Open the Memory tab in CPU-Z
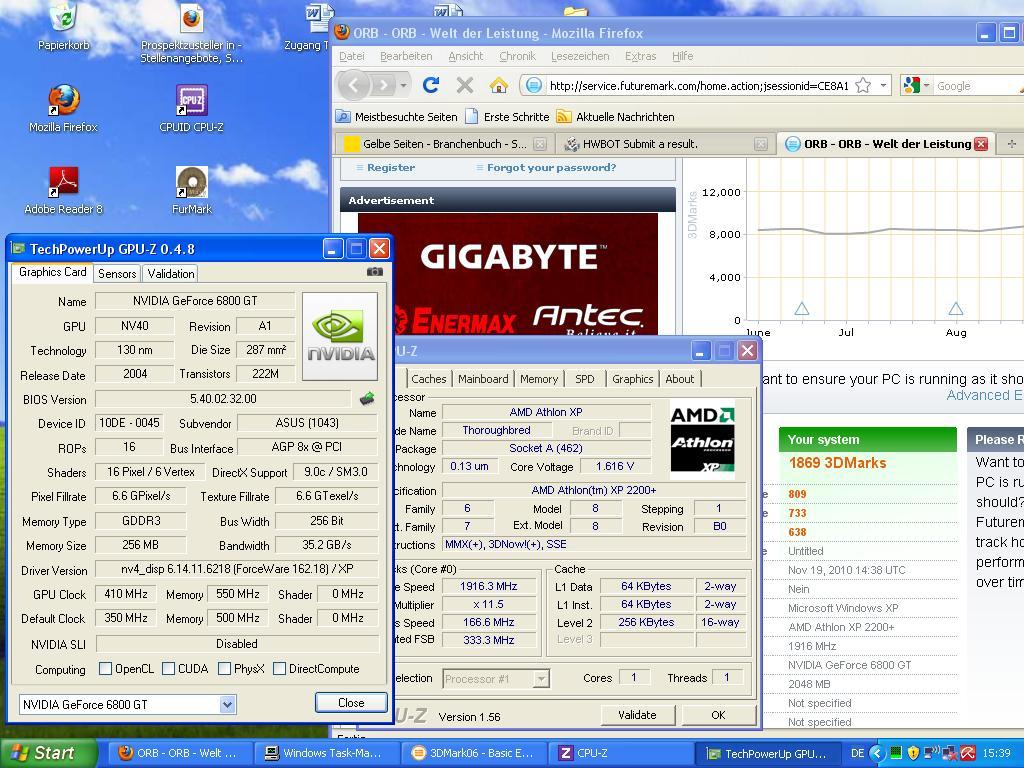The image size is (1024, 768). (x=539, y=379)
